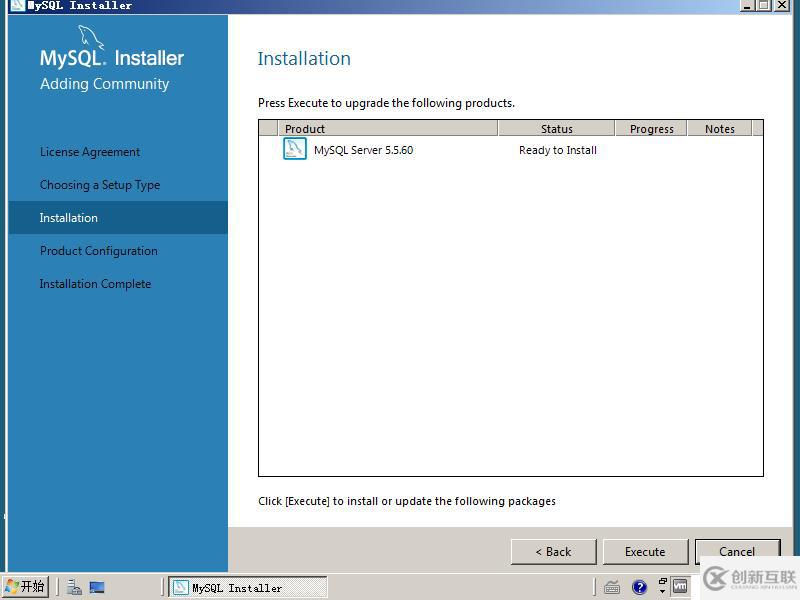Click the MySQL Installer taskbar button
The image size is (800, 600).
coord(248,587)
